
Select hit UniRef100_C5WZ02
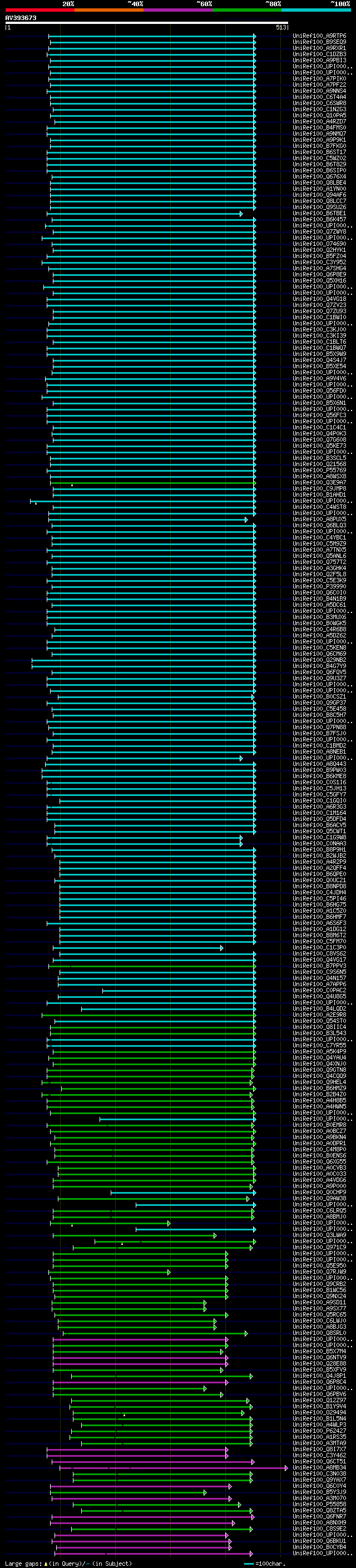(x=319, y=159)
